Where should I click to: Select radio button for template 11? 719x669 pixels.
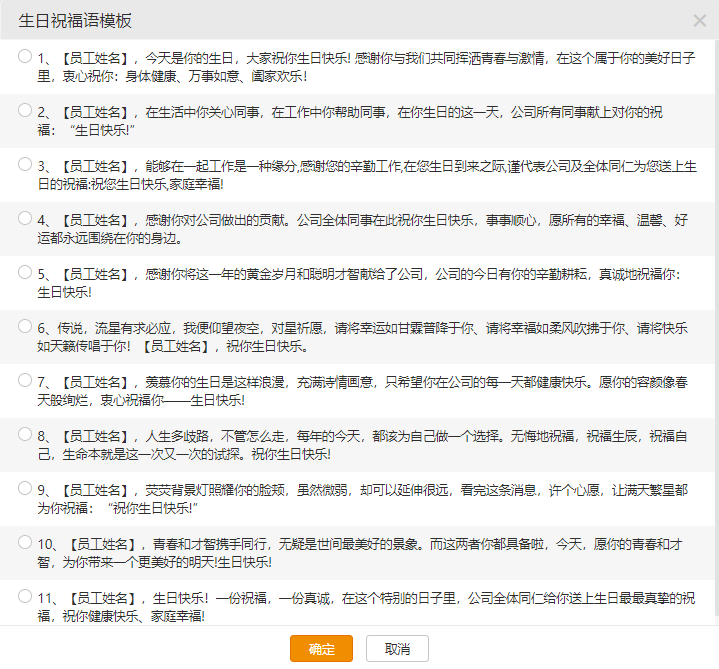click(x=24, y=597)
